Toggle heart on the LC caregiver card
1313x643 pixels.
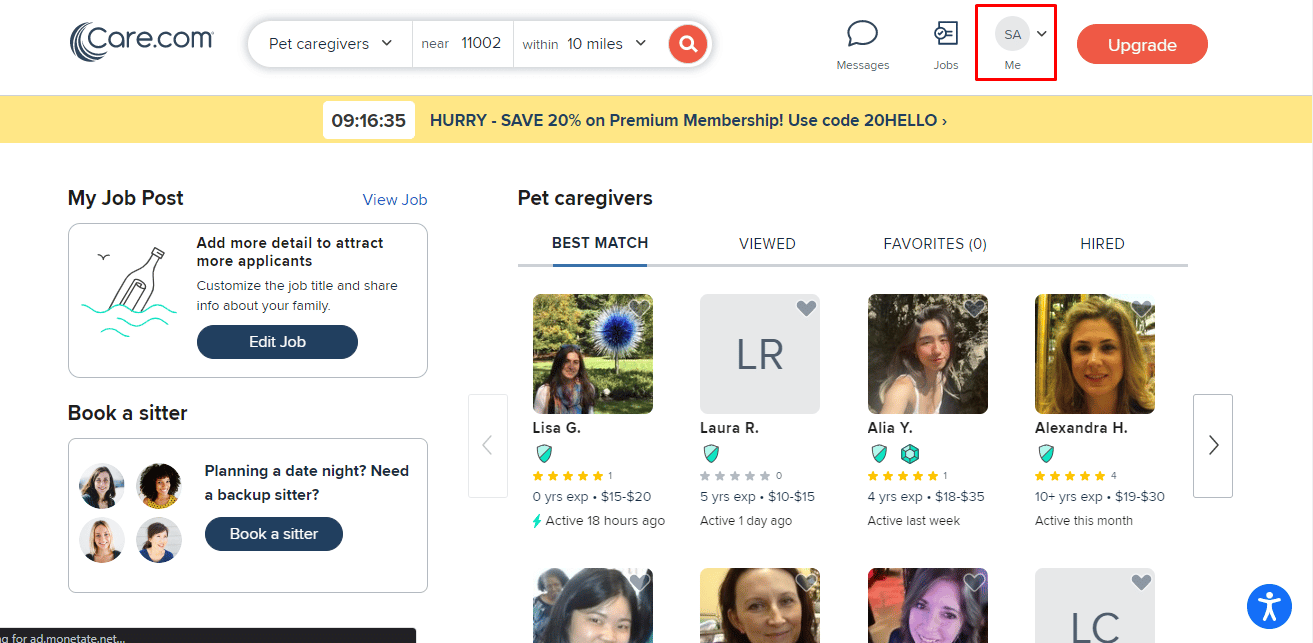1141,582
